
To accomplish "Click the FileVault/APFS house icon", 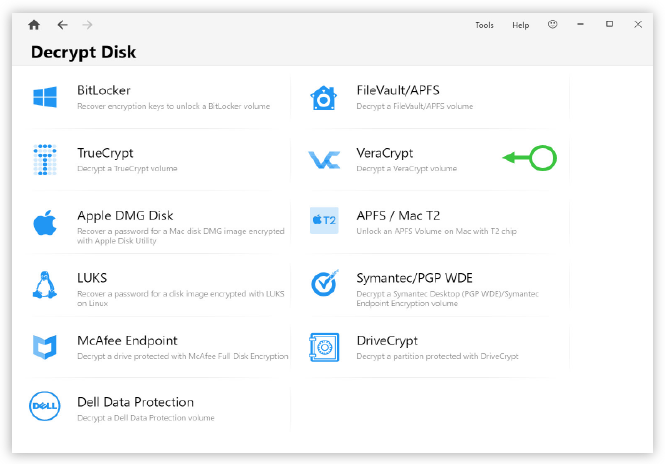I will [x=324, y=98].
